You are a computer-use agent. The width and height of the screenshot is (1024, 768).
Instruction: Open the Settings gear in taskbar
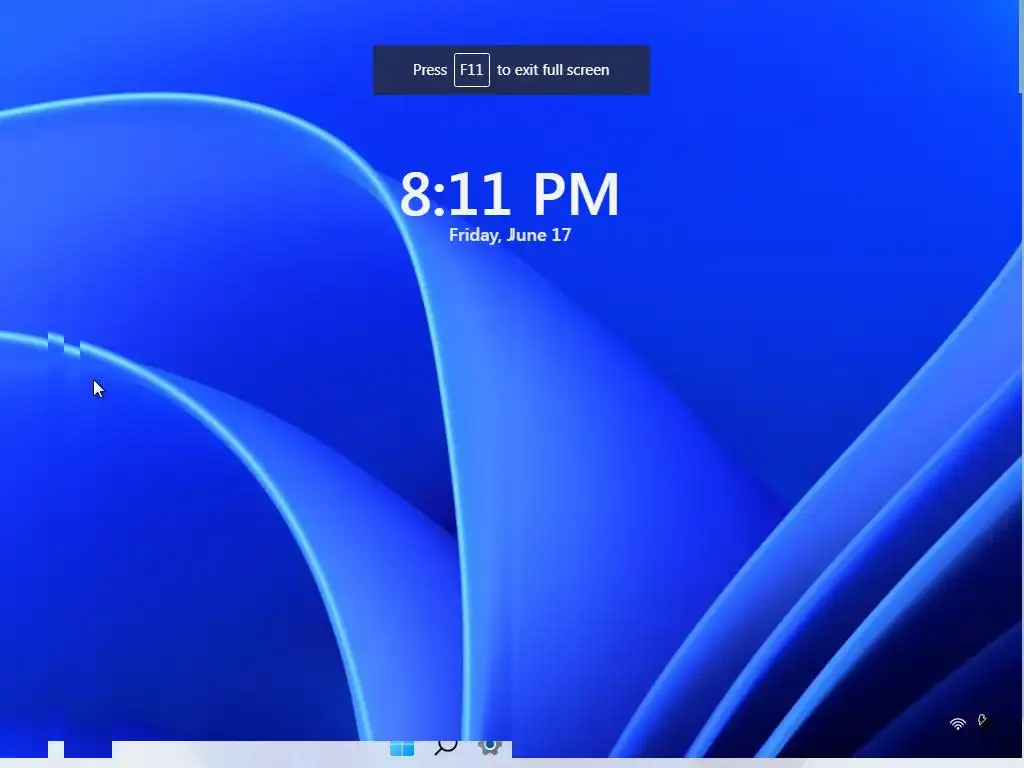click(490, 747)
